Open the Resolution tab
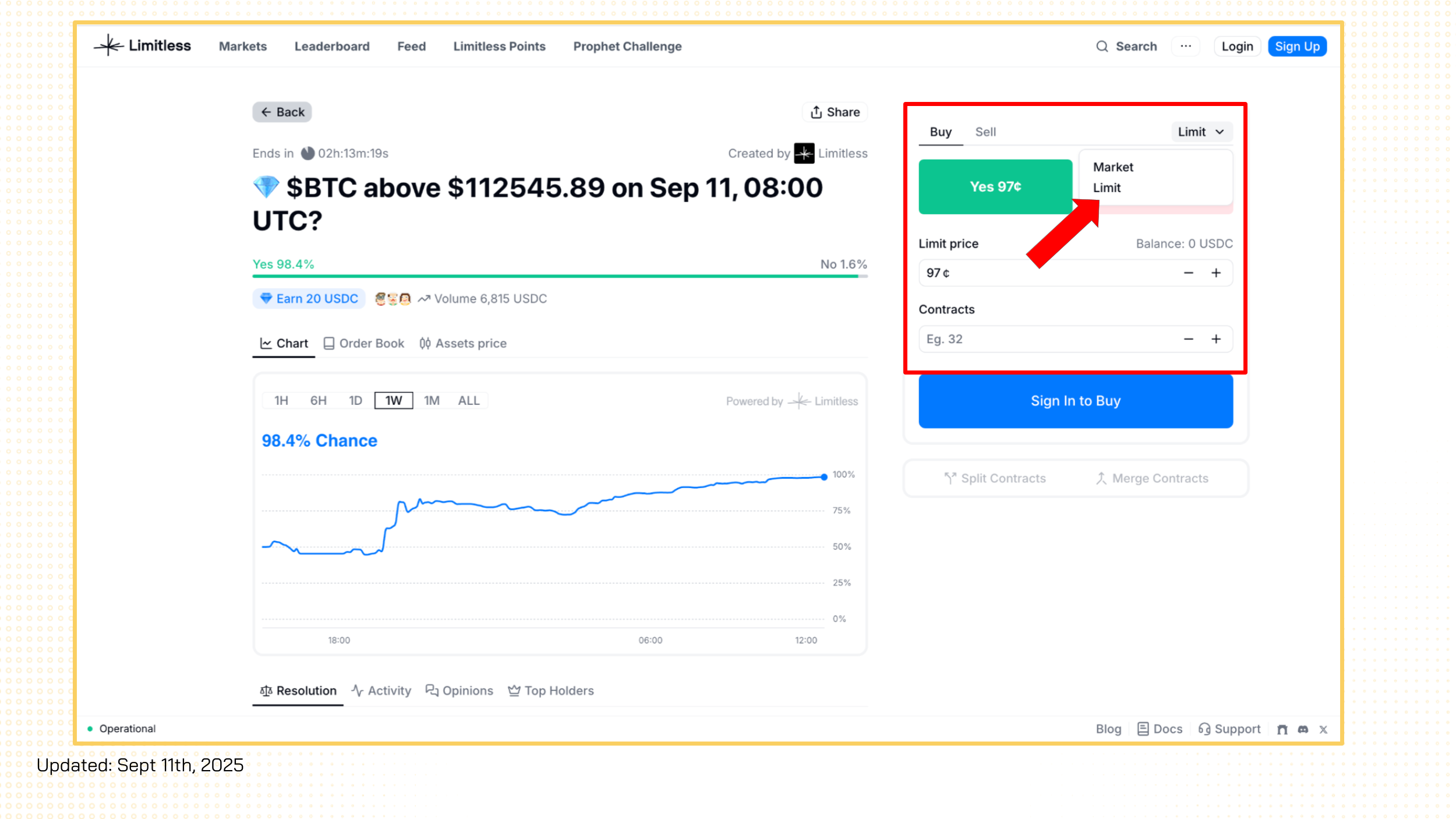 tap(298, 691)
